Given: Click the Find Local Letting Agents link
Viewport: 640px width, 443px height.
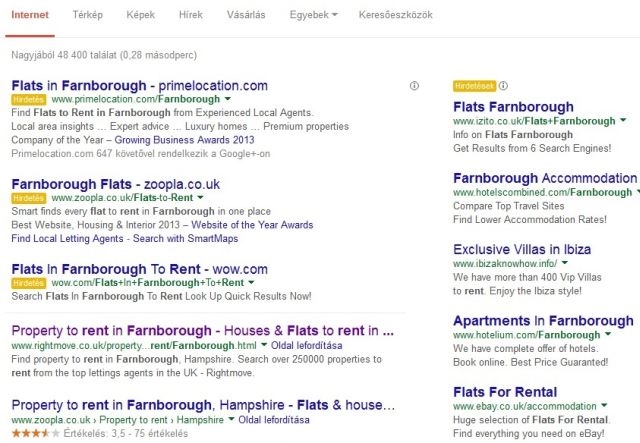Looking at the screenshot, I should (x=67, y=239).
